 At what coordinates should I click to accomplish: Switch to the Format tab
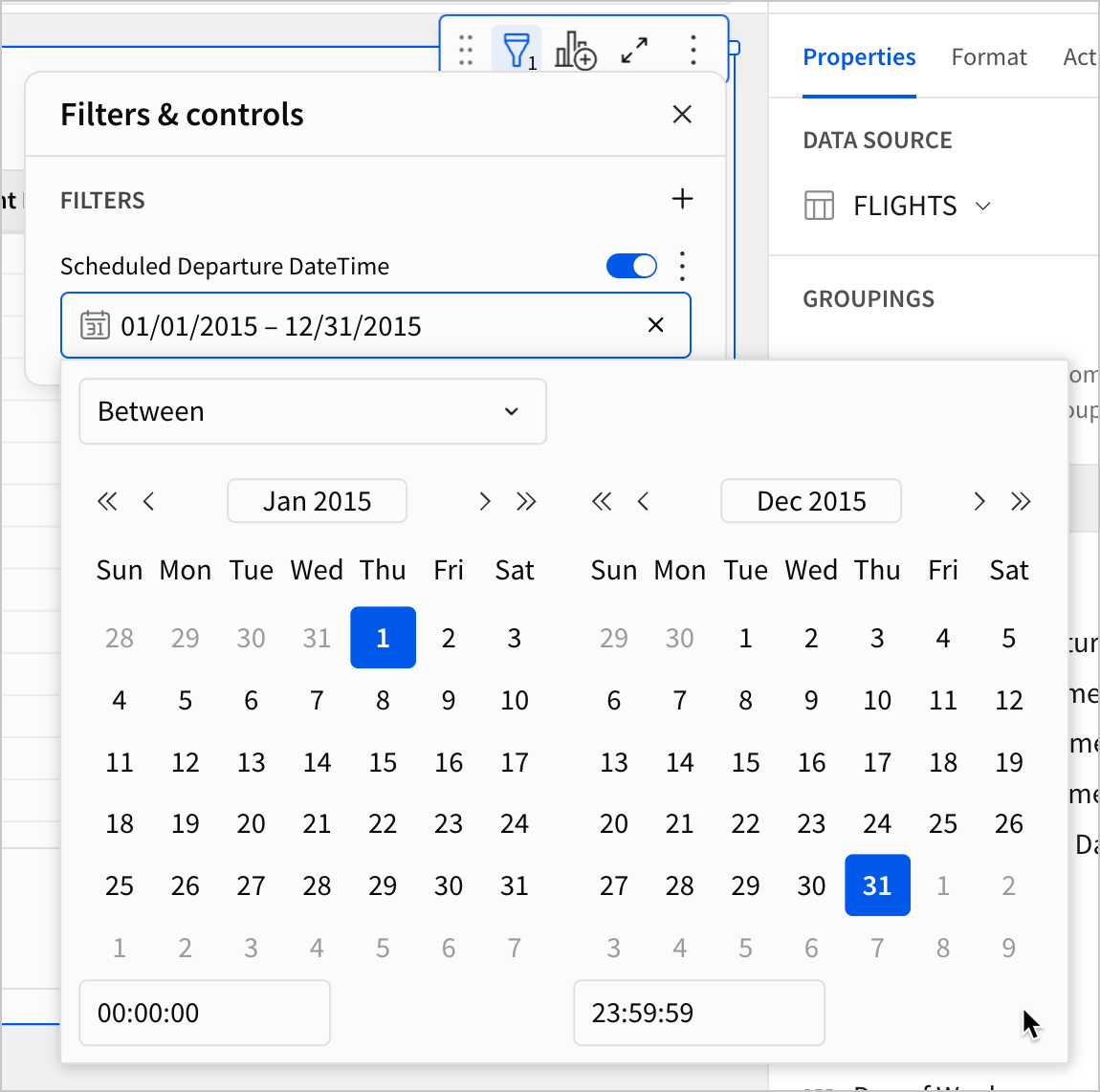pyautogui.click(x=988, y=57)
